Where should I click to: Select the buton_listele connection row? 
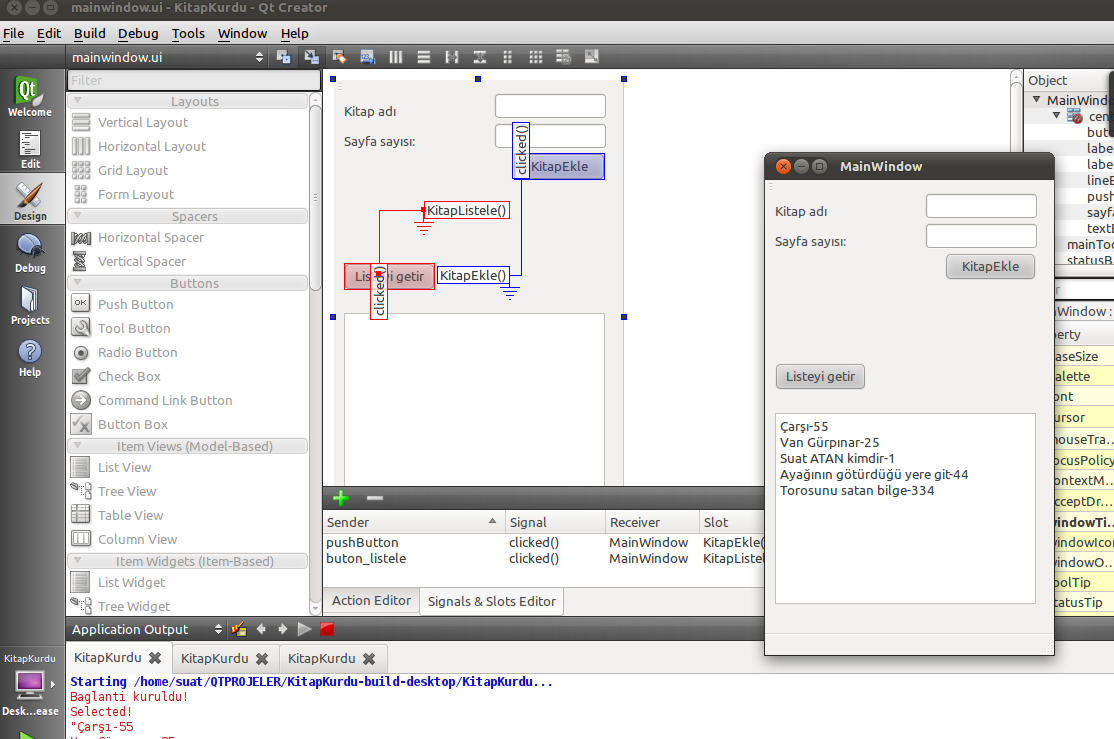(544, 559)
